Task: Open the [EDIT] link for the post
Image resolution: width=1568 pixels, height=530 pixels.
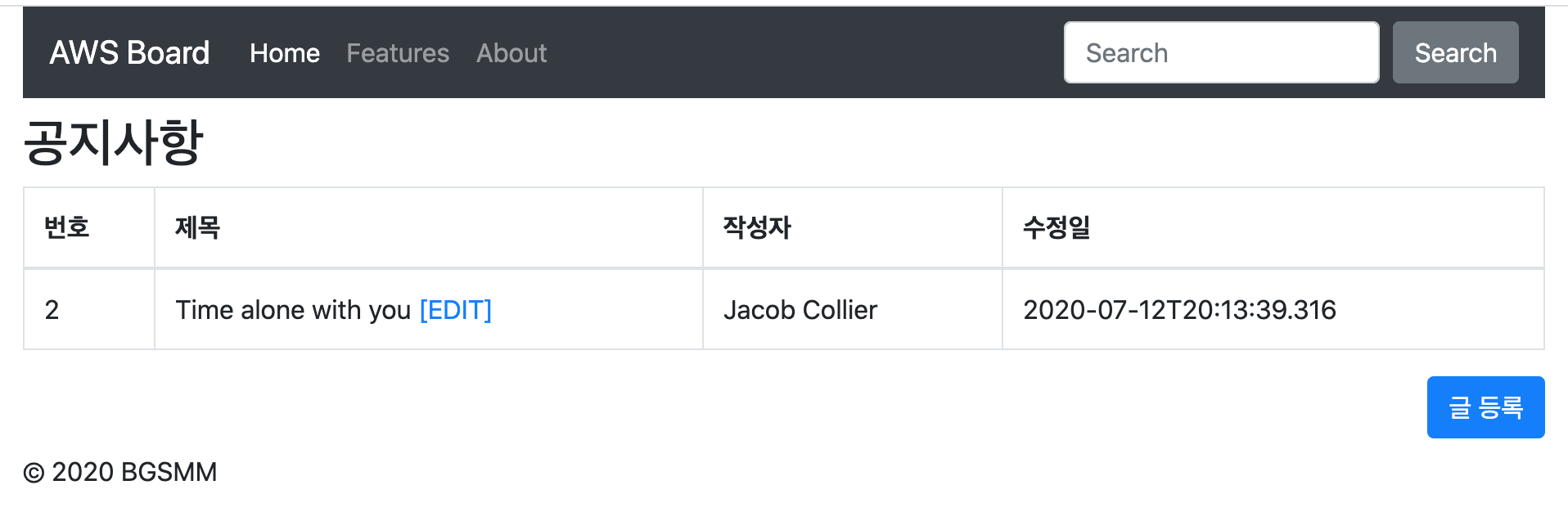Action: click(455, 310)
